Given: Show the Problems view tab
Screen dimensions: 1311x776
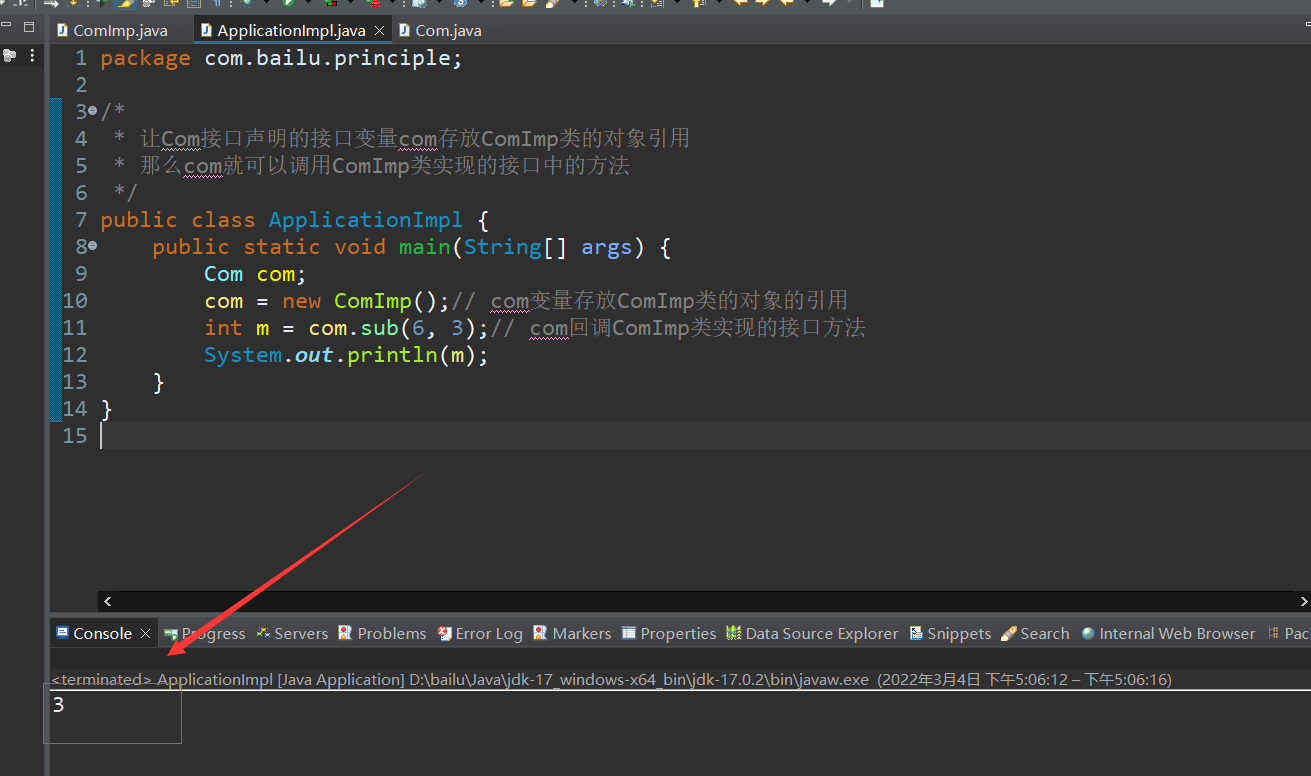Looking at the screenshot, I should (x=382, y=633).
